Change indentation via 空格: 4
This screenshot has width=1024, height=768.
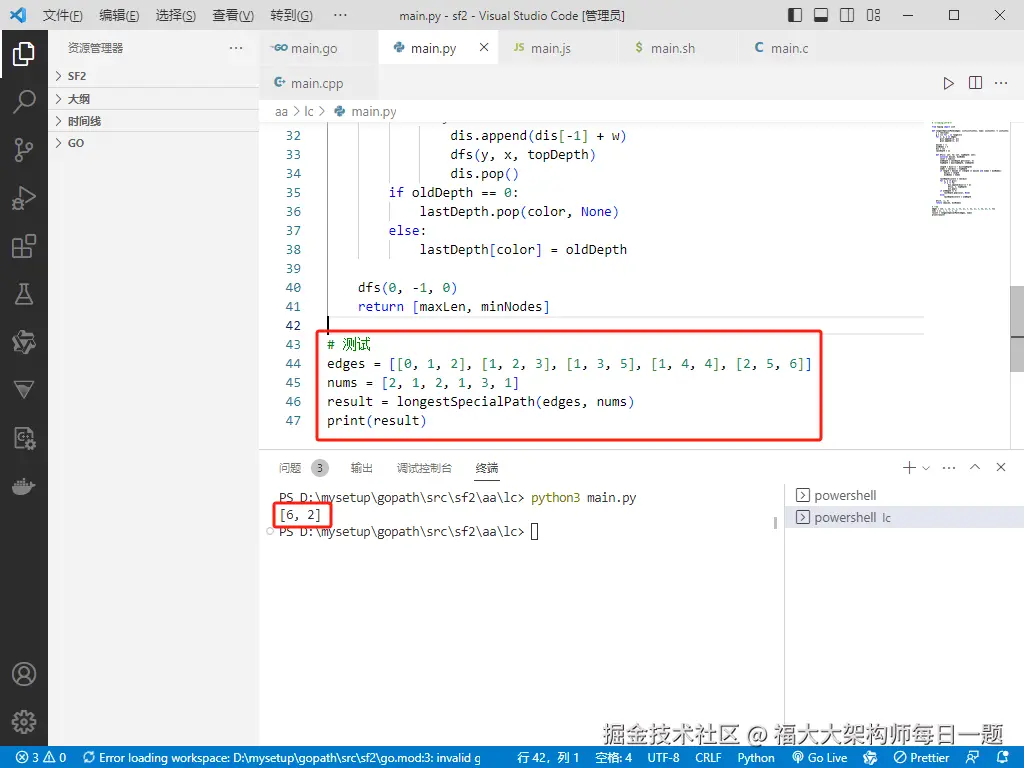pyautogui.click(x=613, y=758)
